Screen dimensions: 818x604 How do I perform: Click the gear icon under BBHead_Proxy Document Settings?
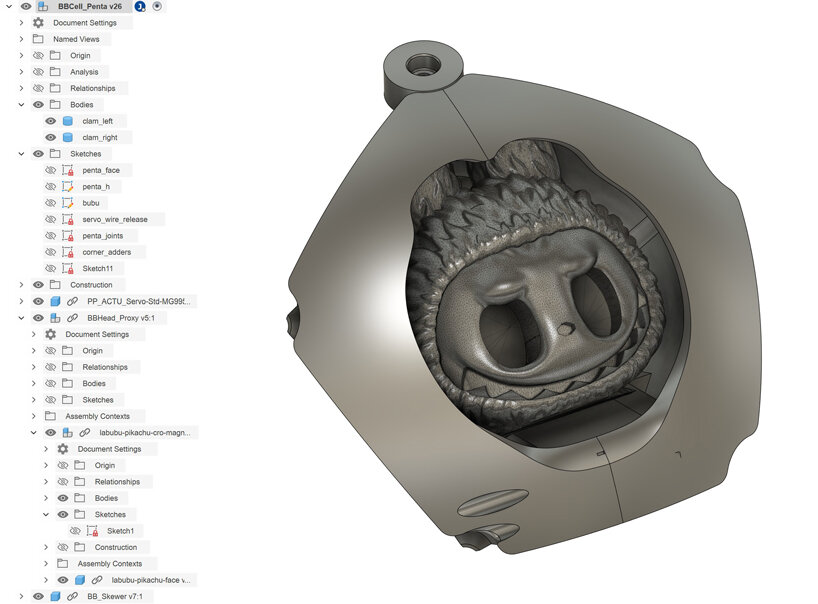point(51,334)
